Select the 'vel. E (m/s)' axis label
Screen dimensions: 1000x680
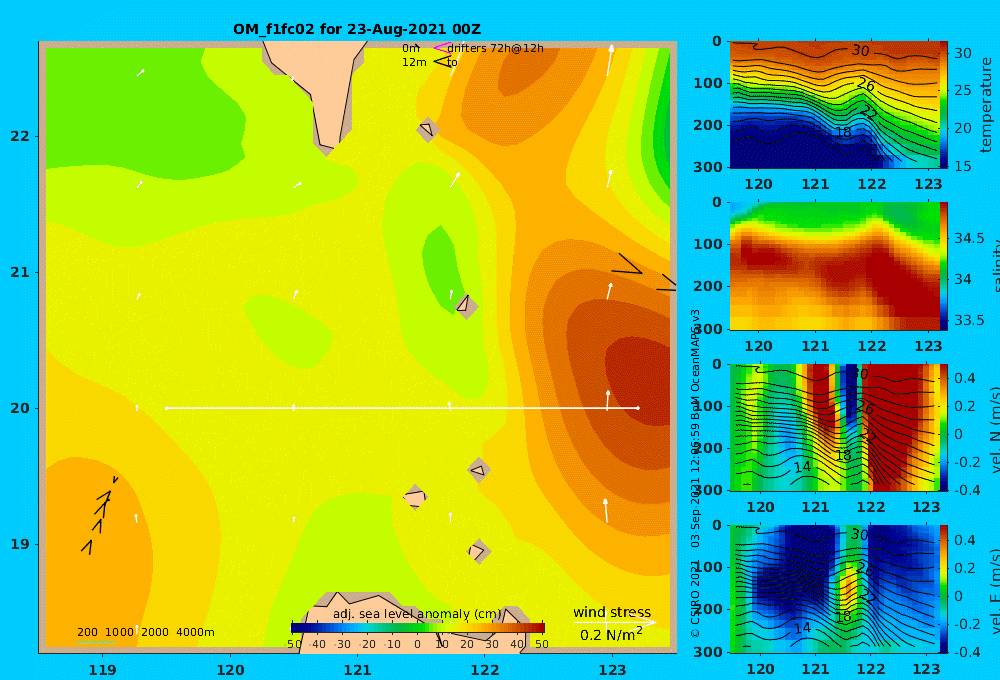click(994, 589)
